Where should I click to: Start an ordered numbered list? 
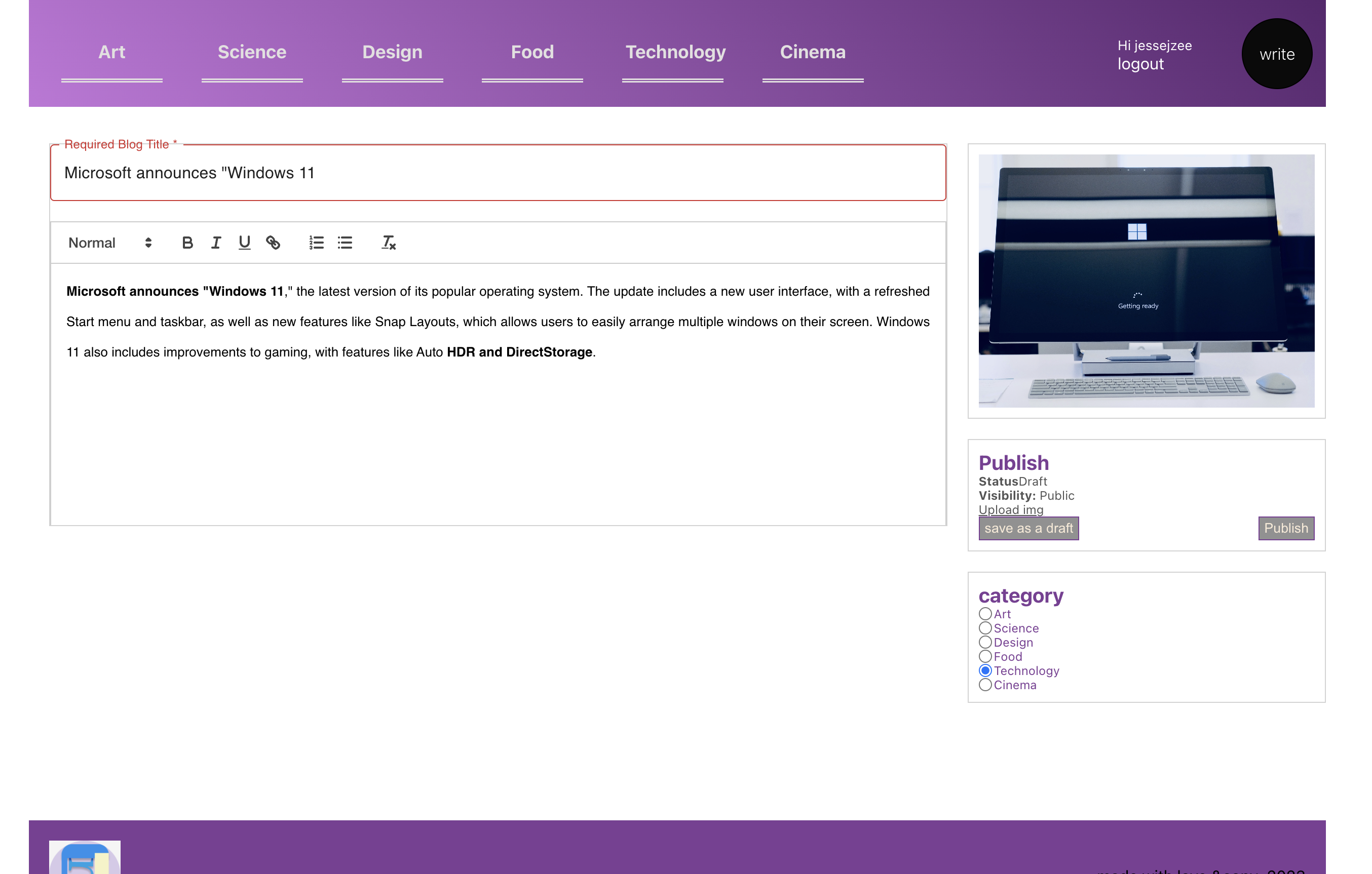click(316, 243)
